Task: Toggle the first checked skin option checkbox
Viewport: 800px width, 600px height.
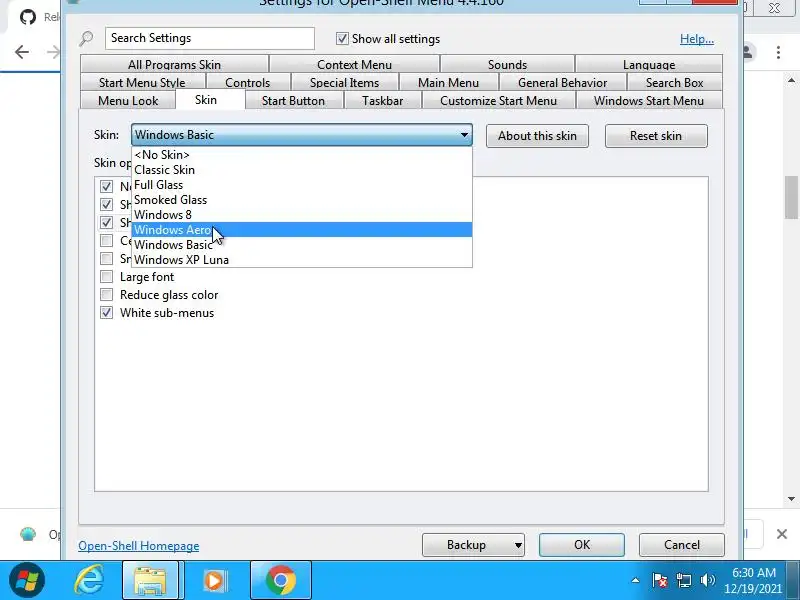Action: pyautogui.click(x=106, y=187)
